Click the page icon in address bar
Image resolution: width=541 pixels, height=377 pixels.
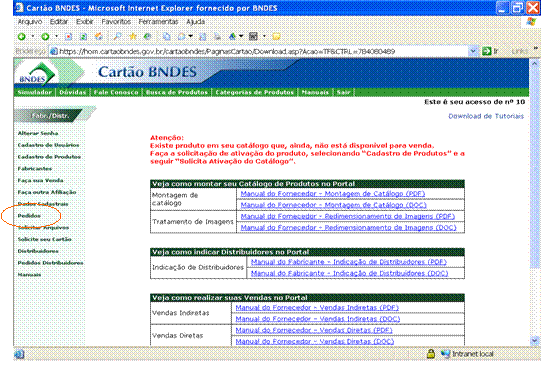[54, 52]
